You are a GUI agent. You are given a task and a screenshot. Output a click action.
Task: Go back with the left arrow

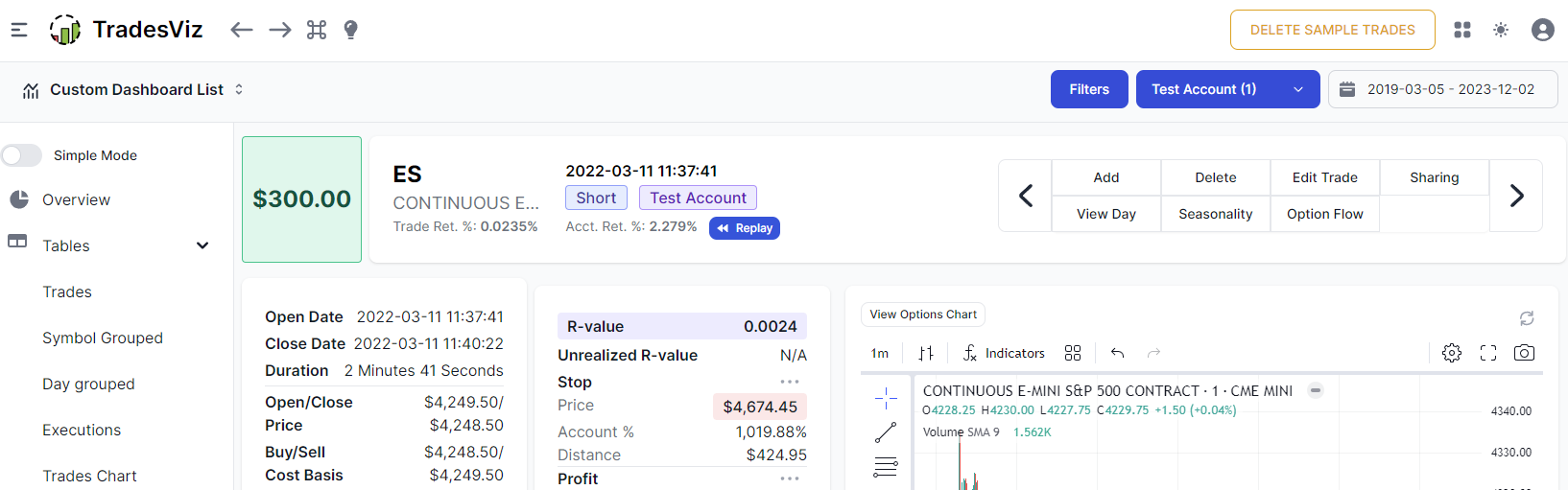pos(242,30)
